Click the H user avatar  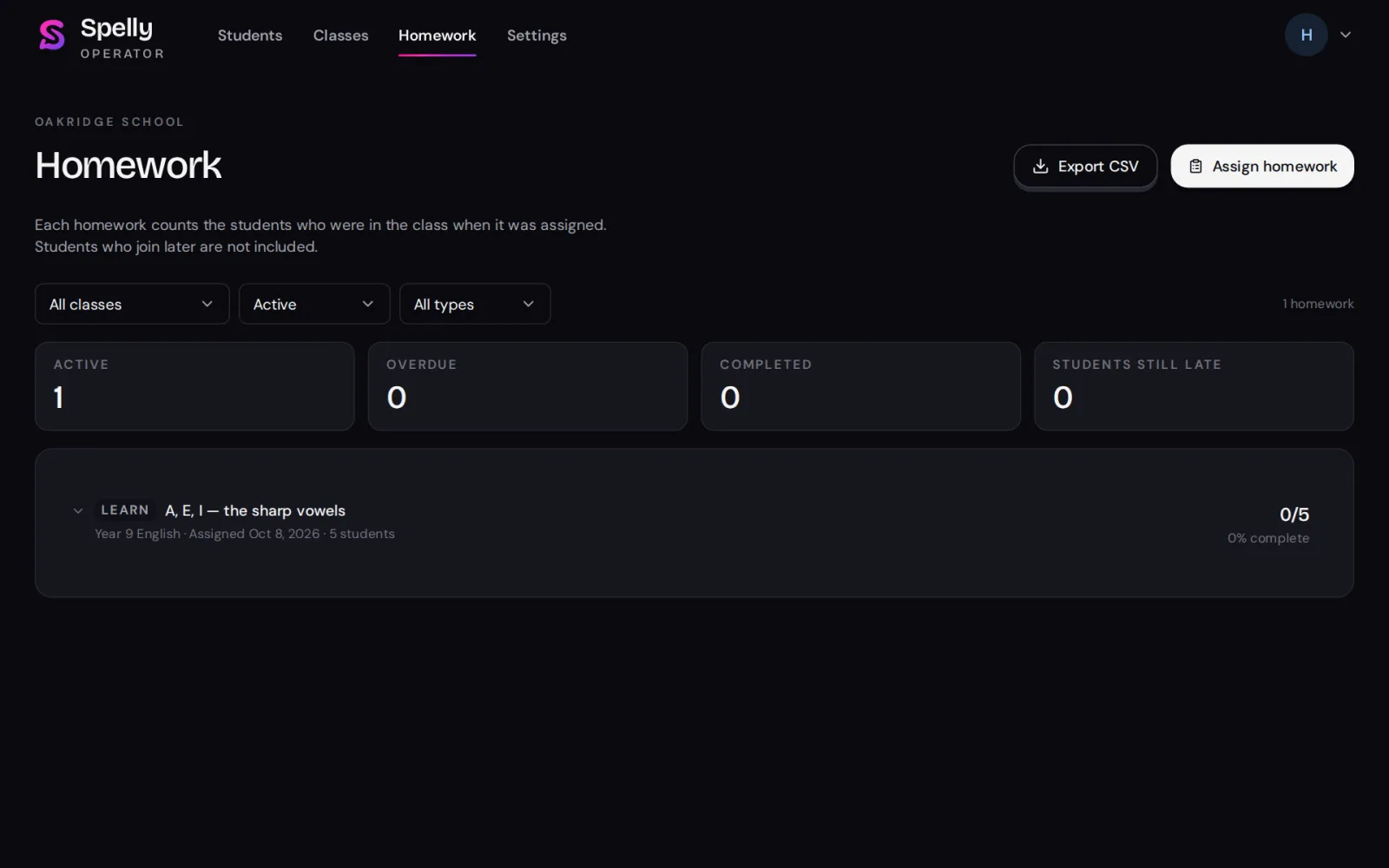1306,35
